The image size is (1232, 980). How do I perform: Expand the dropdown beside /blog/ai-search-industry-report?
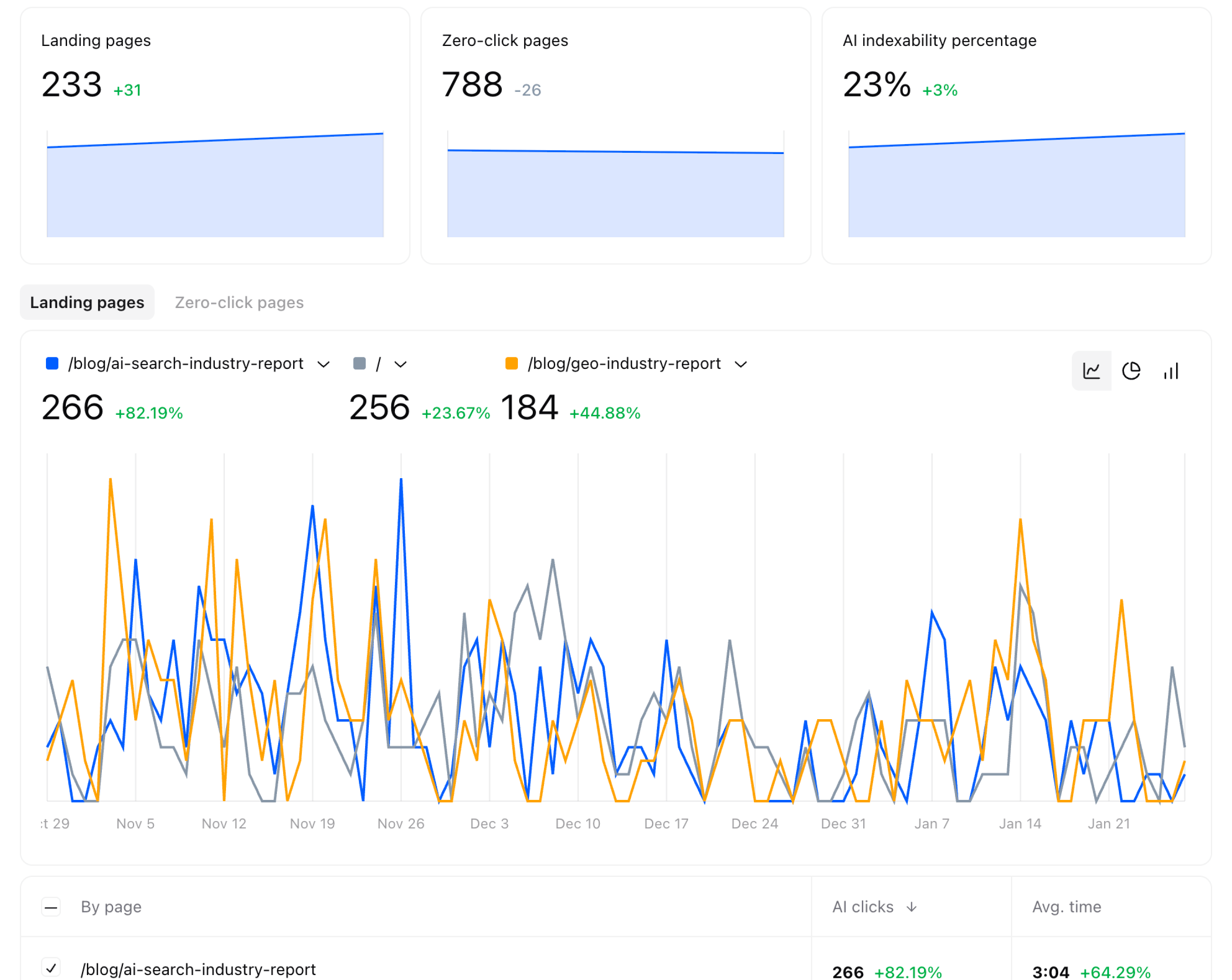point(323,364)
